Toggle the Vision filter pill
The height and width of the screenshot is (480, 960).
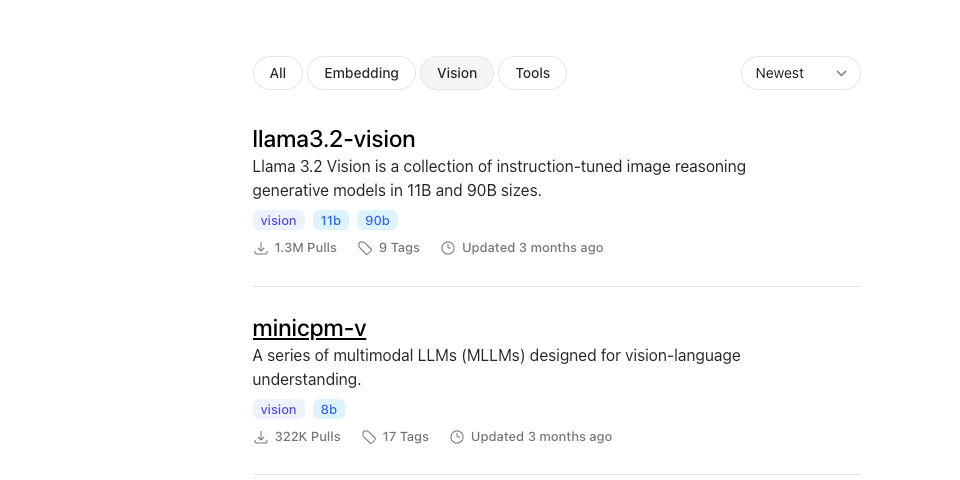pos(457,73)
